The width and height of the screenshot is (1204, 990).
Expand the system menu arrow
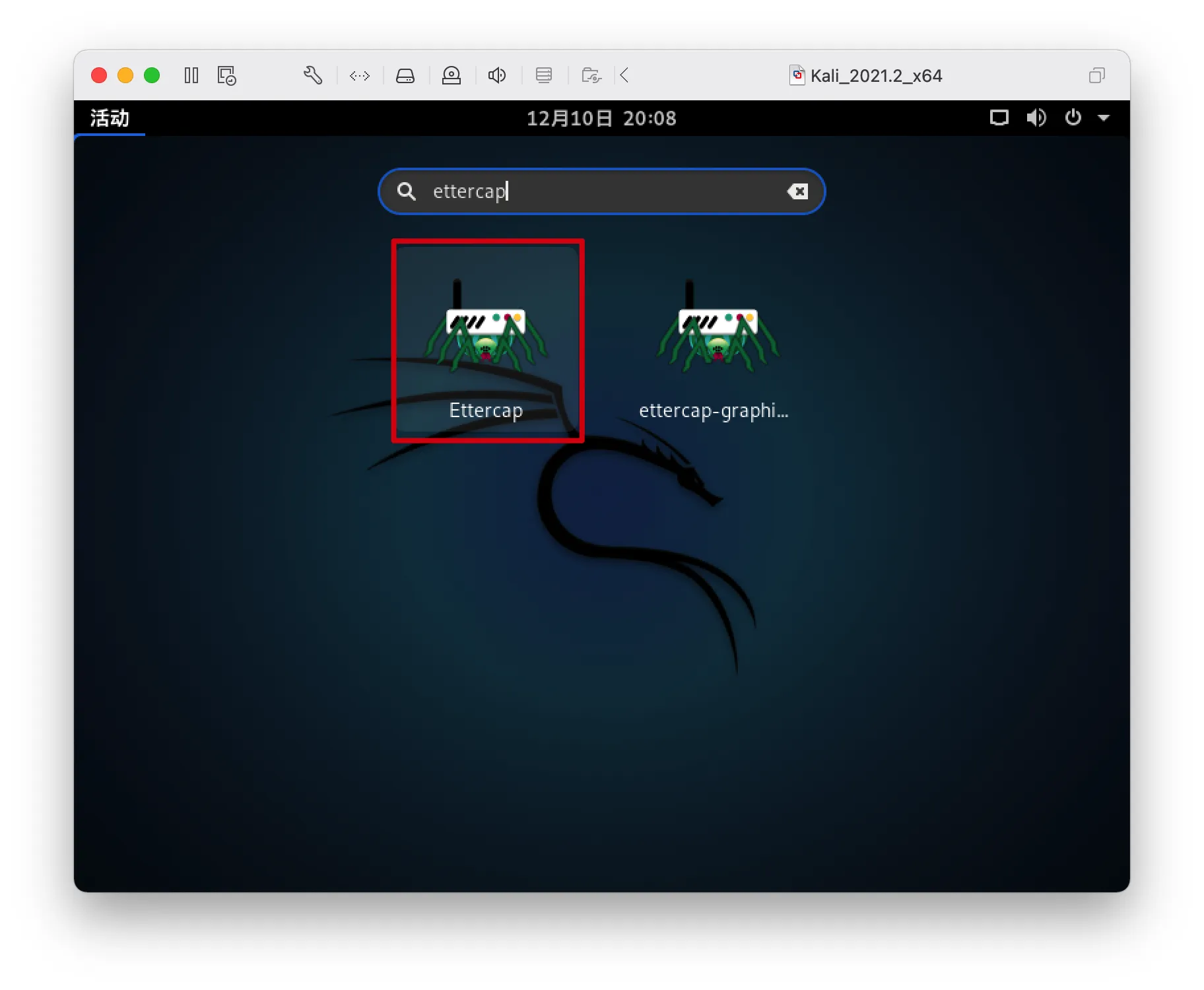pos(1104,118)
